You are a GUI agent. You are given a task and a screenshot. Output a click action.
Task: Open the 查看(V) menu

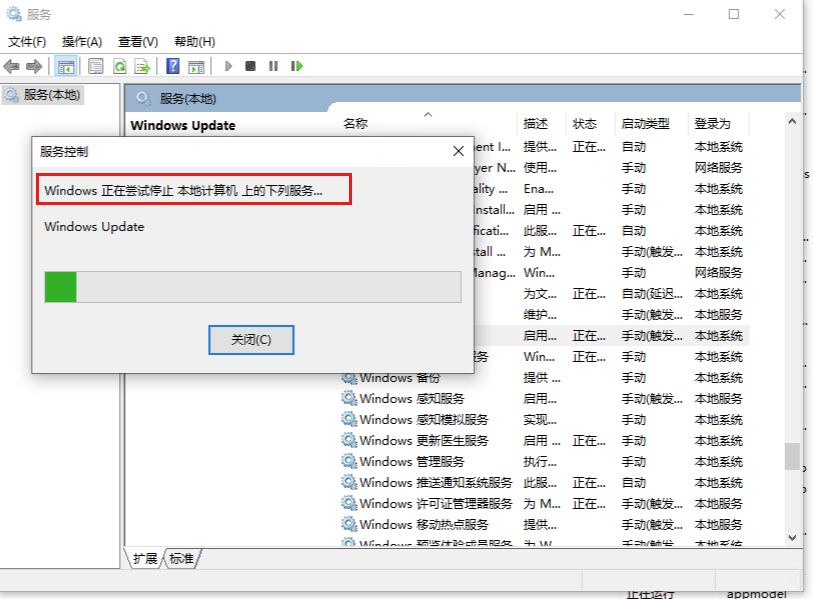click(138, 42)
